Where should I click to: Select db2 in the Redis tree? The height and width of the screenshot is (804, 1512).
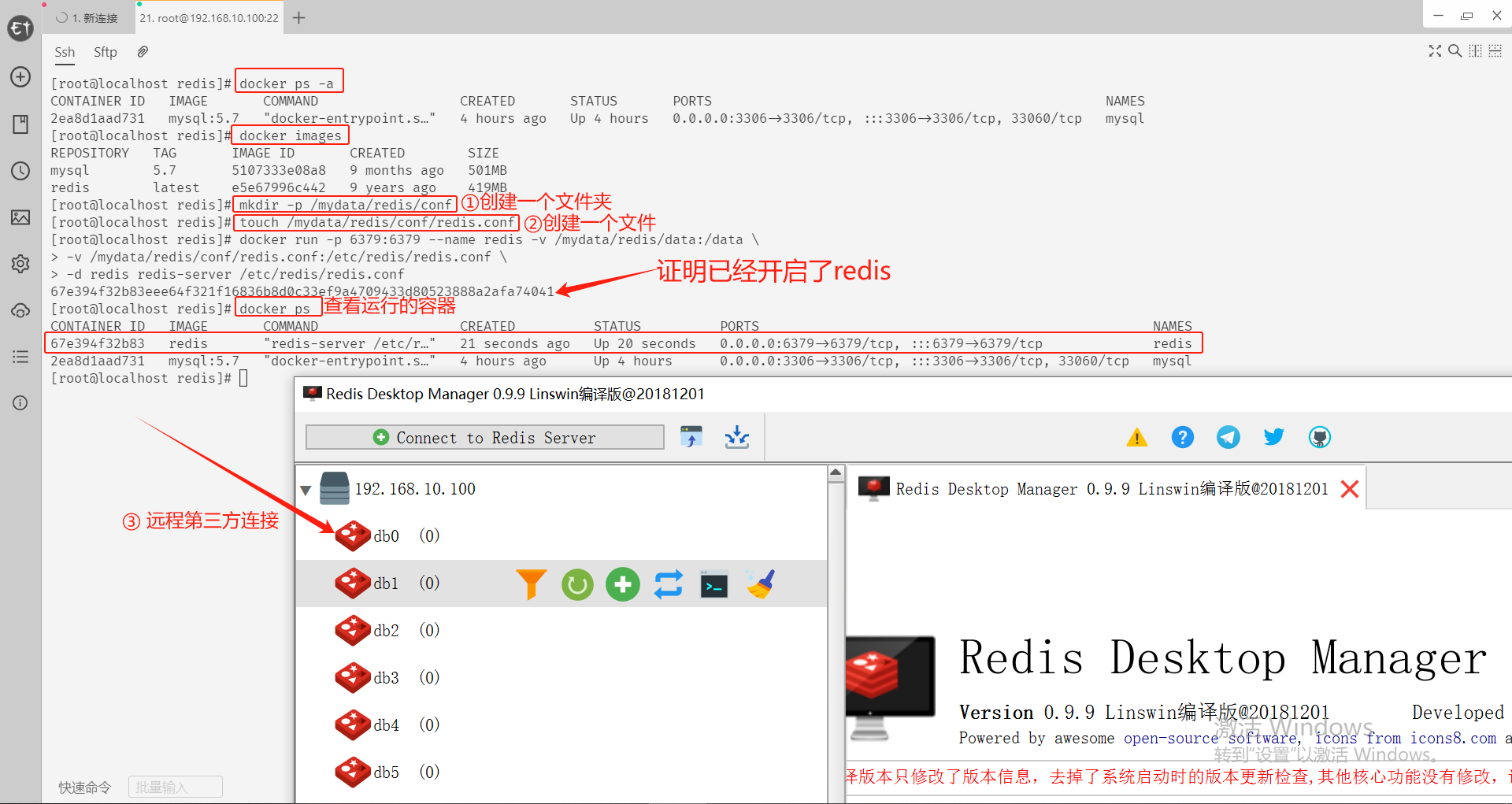coord(387,631)
